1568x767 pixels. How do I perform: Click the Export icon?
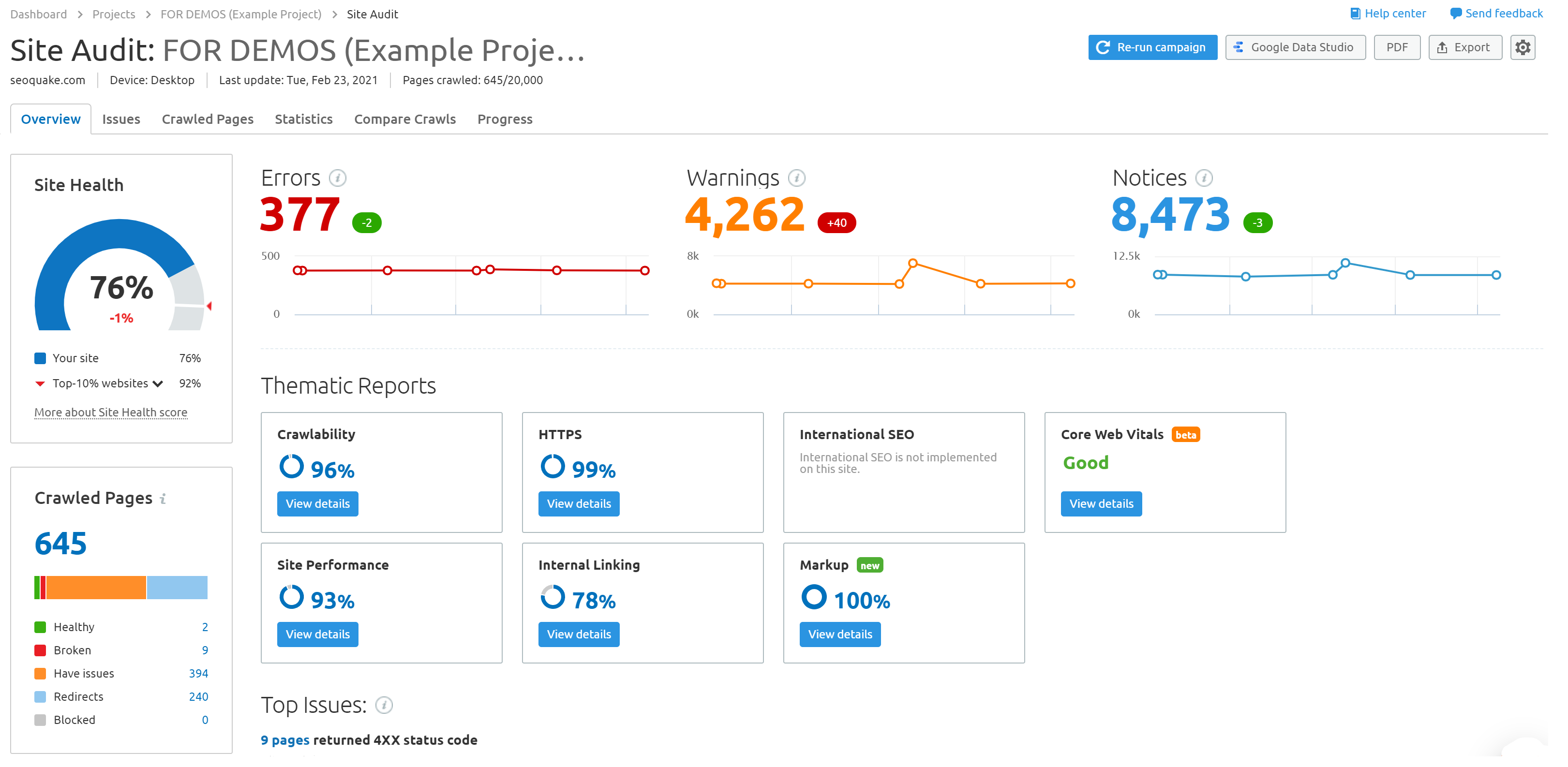click(x=1443, y=47)
